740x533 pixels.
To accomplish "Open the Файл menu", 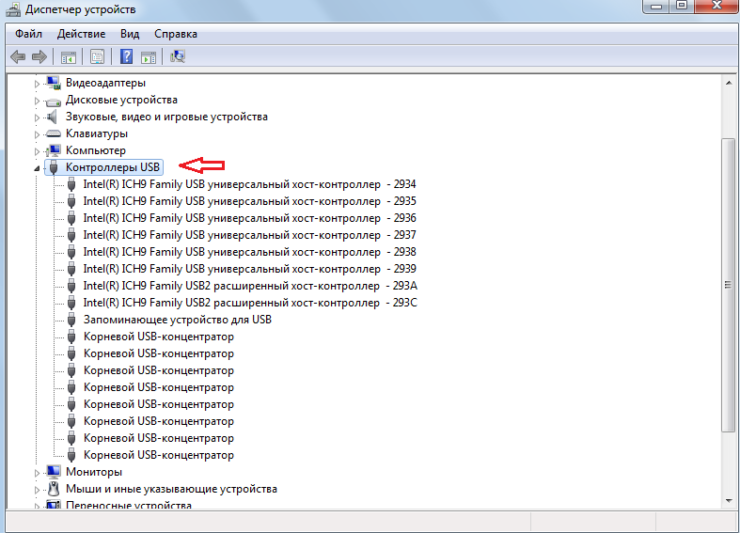I will (x=28, y=34).
